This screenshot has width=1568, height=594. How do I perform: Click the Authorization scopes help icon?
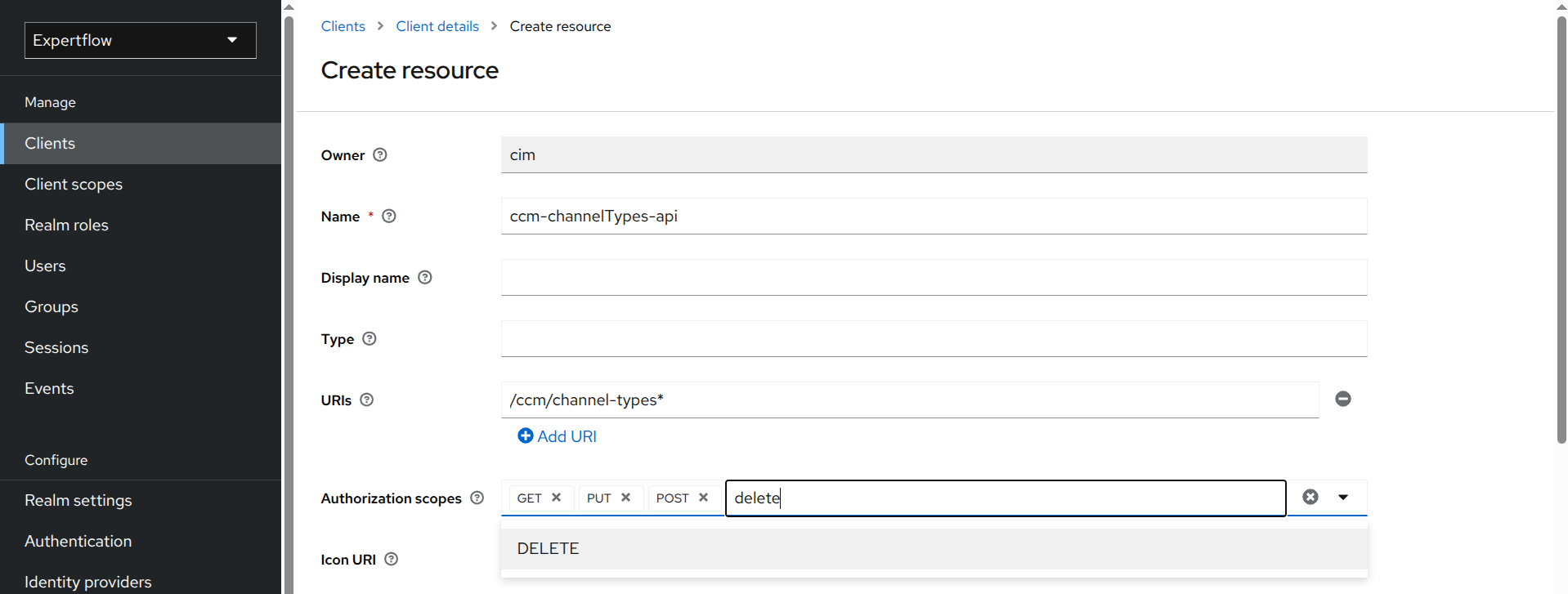tap(477, 498)
